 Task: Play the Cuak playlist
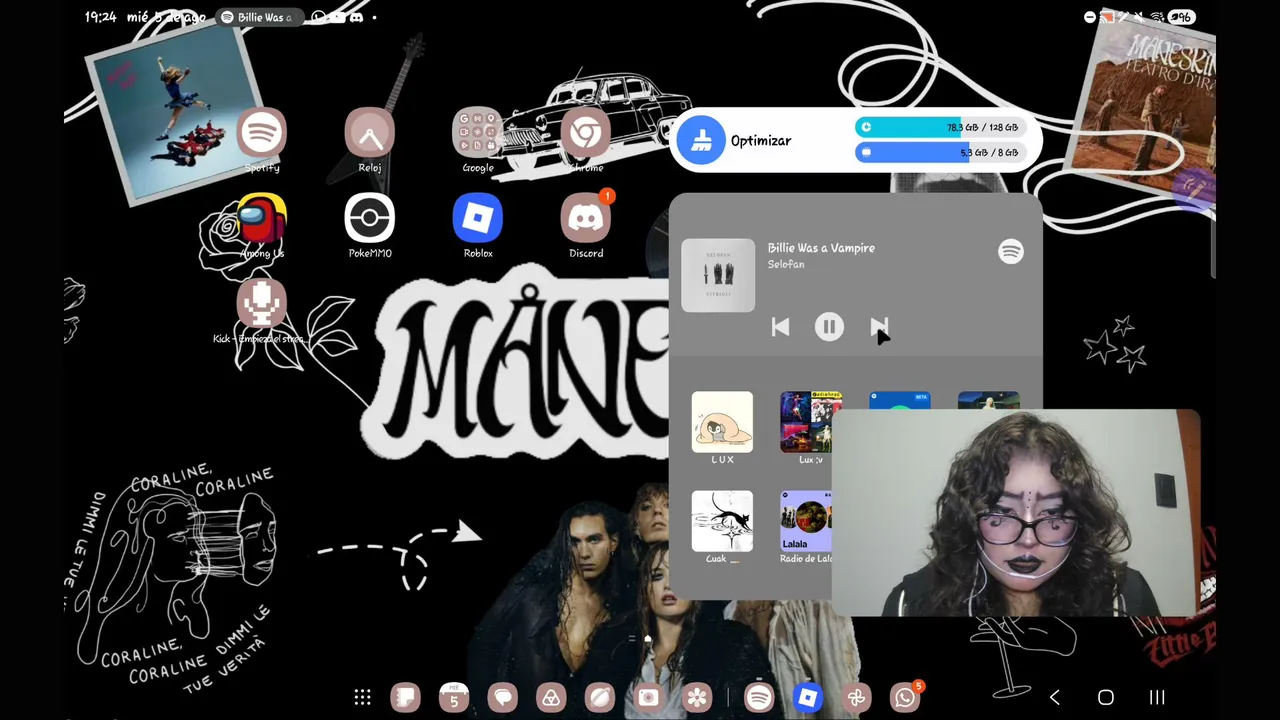tap(722, 521)
